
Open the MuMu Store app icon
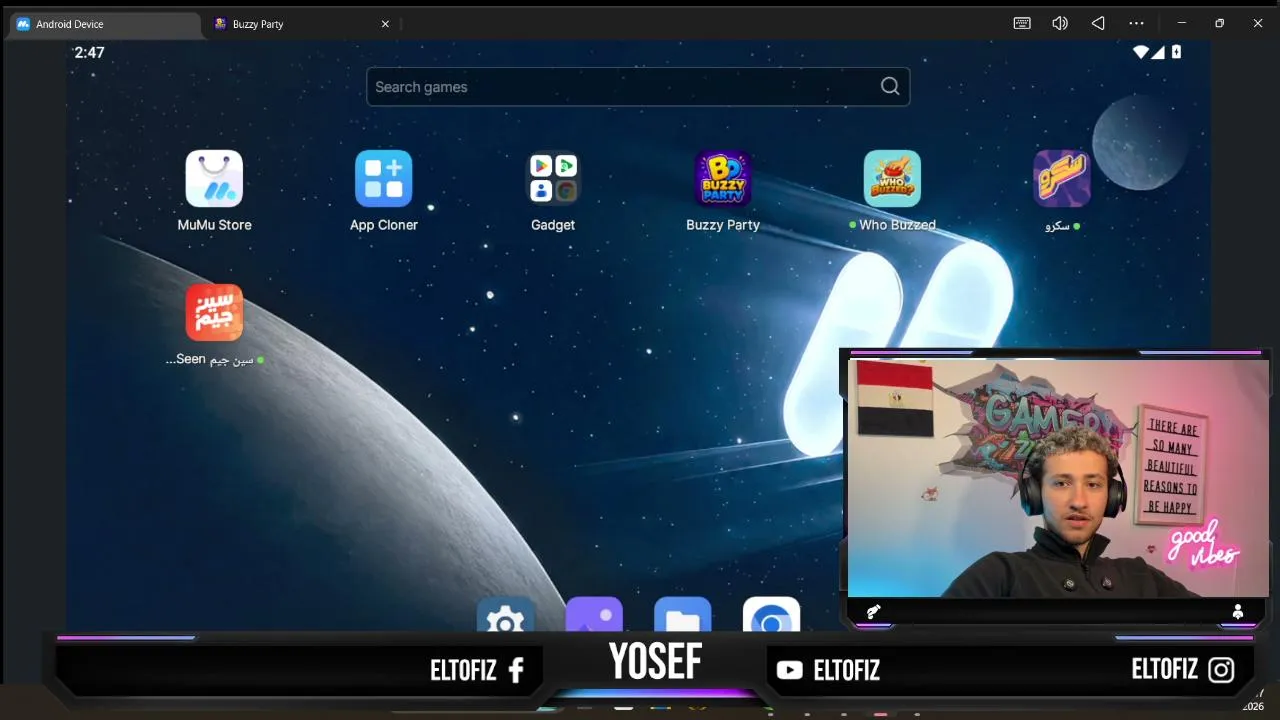point(214,179)
